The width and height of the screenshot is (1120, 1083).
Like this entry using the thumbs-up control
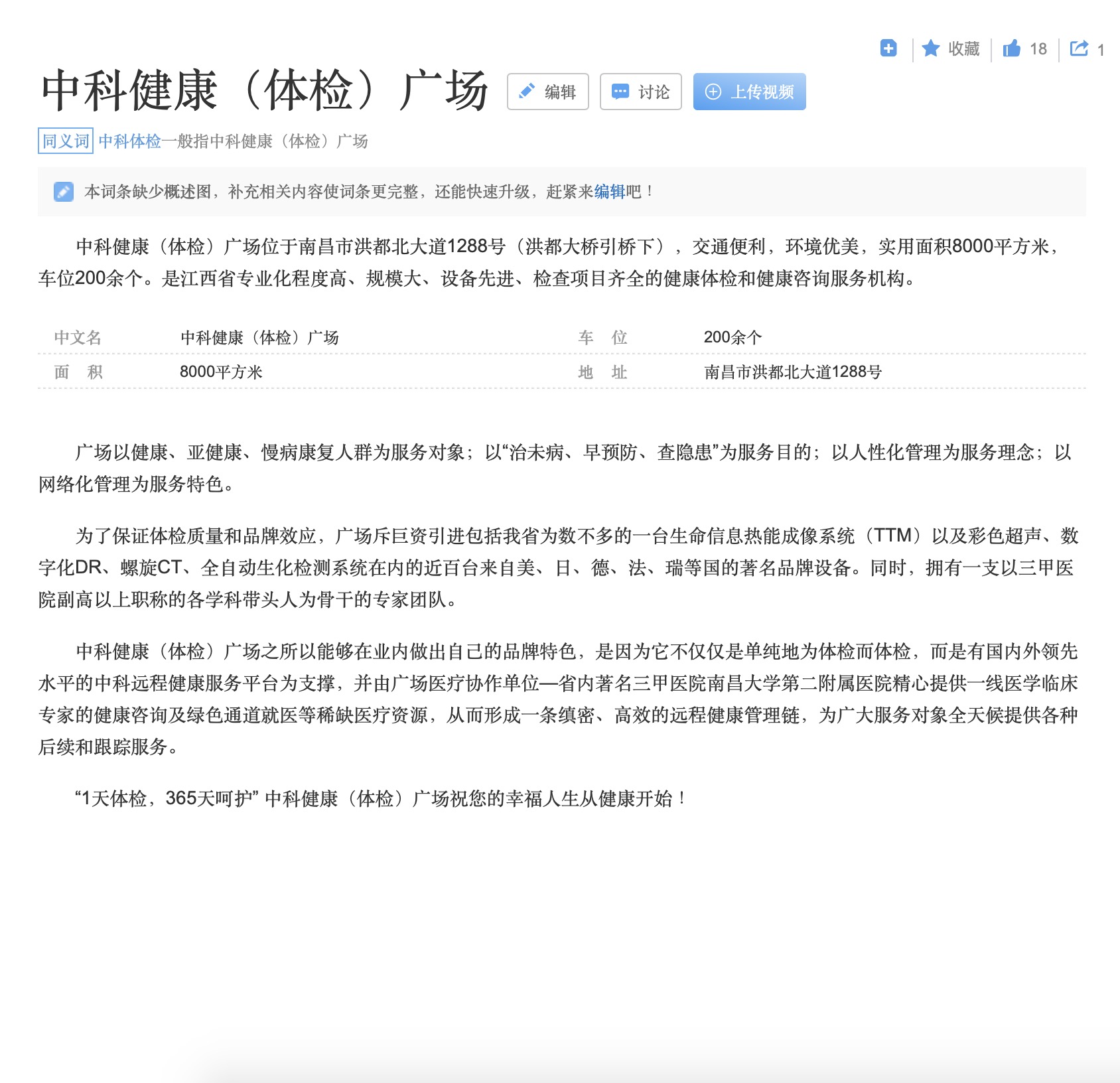(1013, 48)
